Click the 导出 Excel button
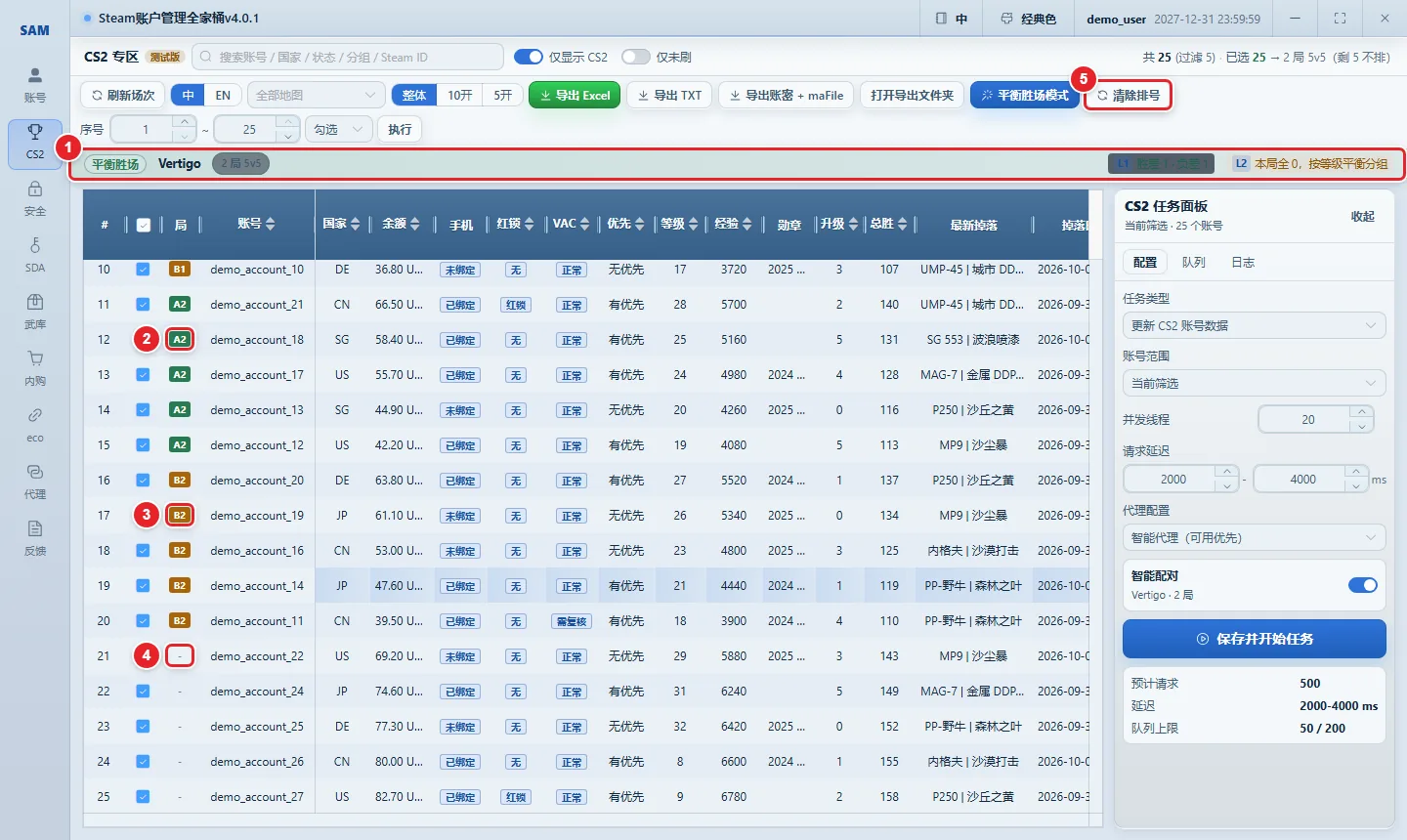1407x840 pixels. click(x=575, y=95)
